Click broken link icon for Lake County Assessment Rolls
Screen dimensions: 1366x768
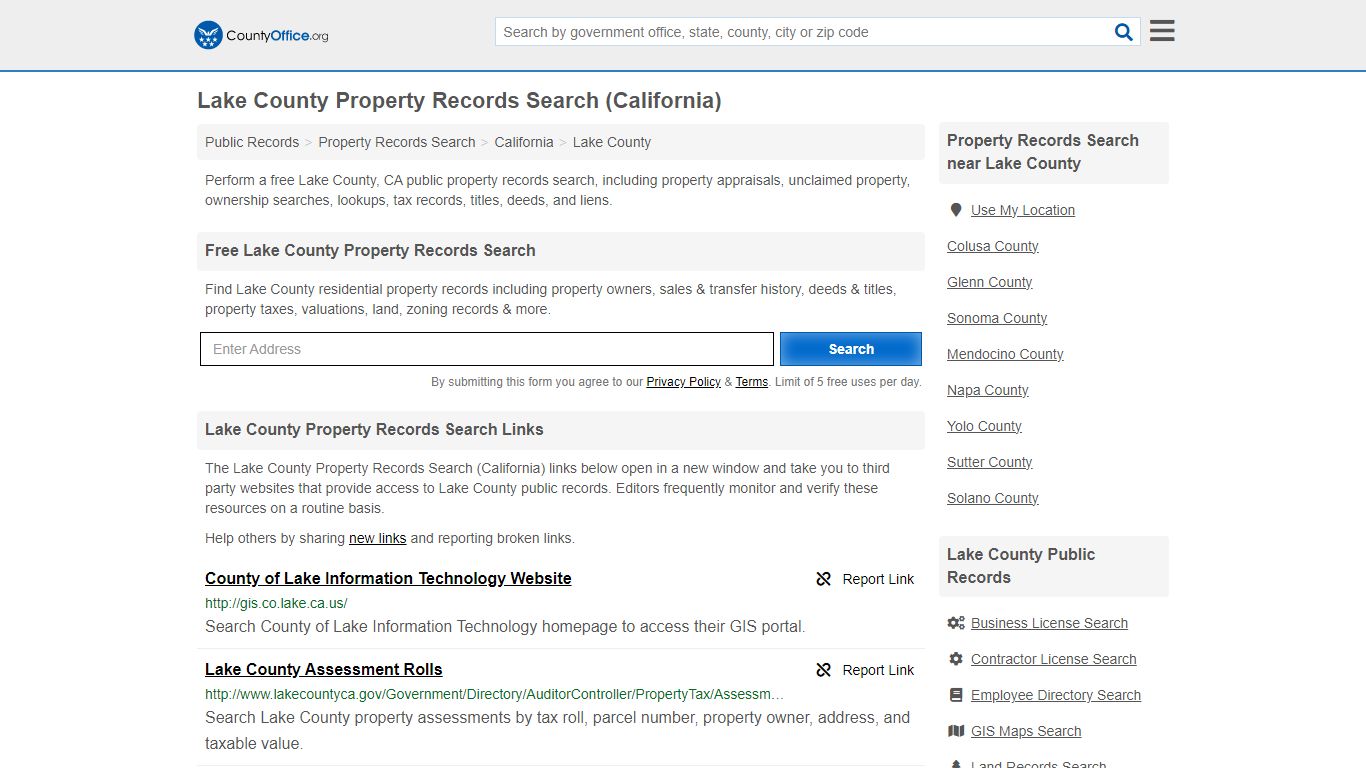(x=824, y=670)
